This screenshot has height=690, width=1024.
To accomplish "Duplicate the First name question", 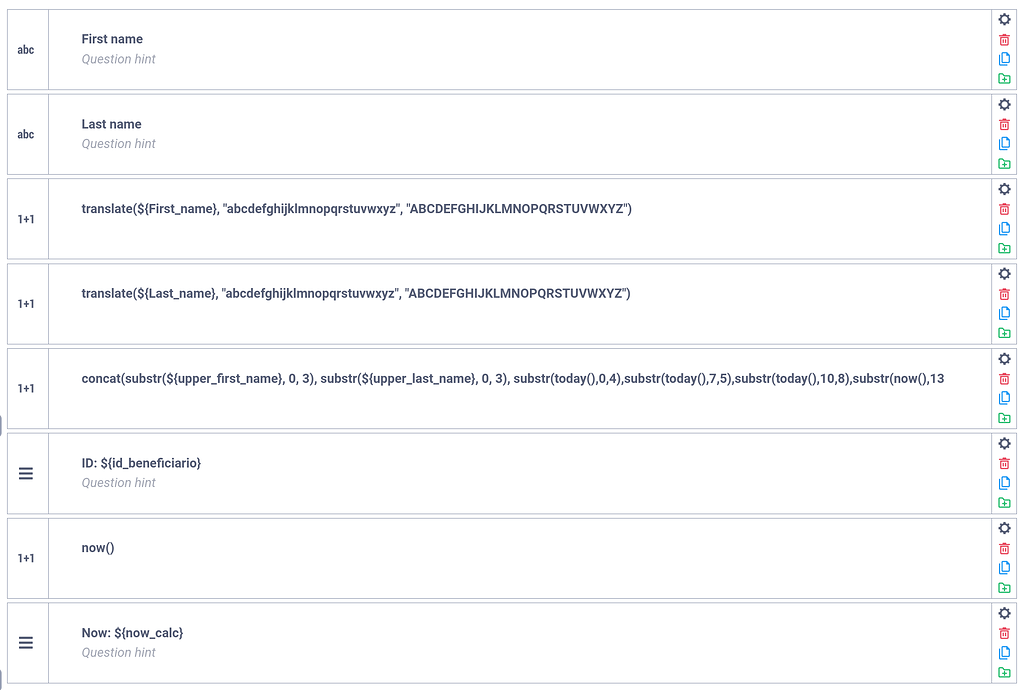I will pyautogui.click(x=1004, y=58).
